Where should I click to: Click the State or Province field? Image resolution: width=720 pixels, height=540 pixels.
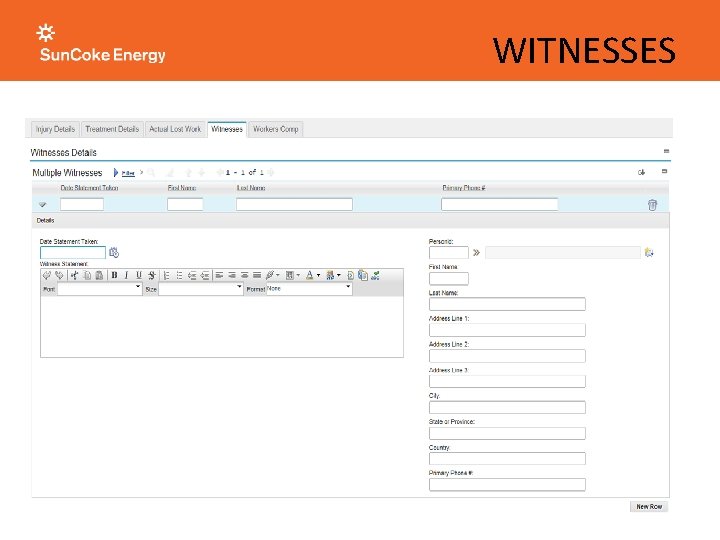coord(507,433)
